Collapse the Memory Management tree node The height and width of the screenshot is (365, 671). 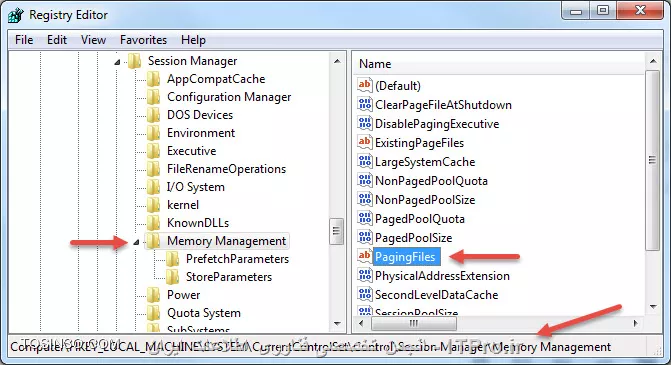pos(136,242)
